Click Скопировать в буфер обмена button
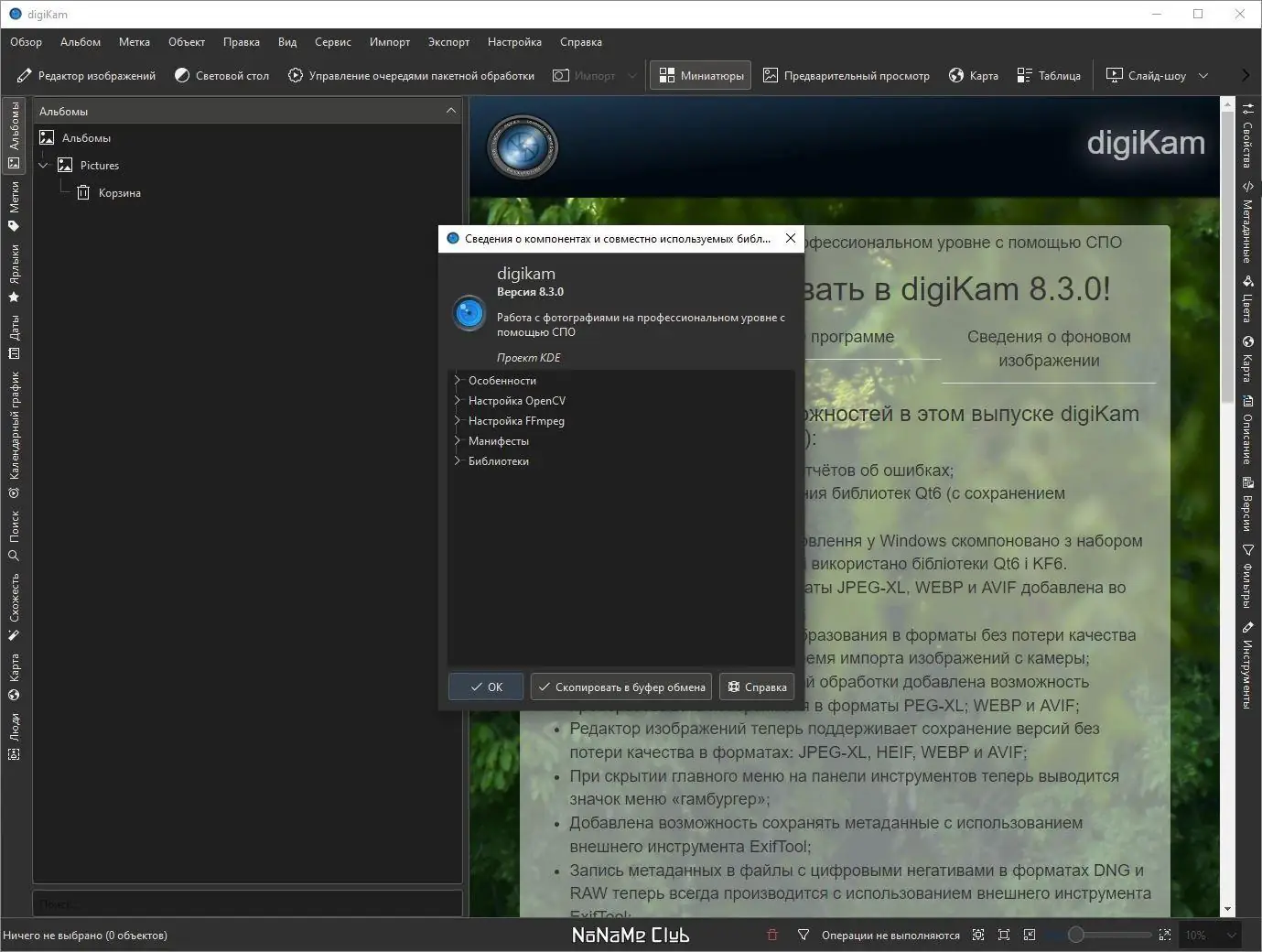This screenshot has width=1262, height=952. [x=621, y=687]
